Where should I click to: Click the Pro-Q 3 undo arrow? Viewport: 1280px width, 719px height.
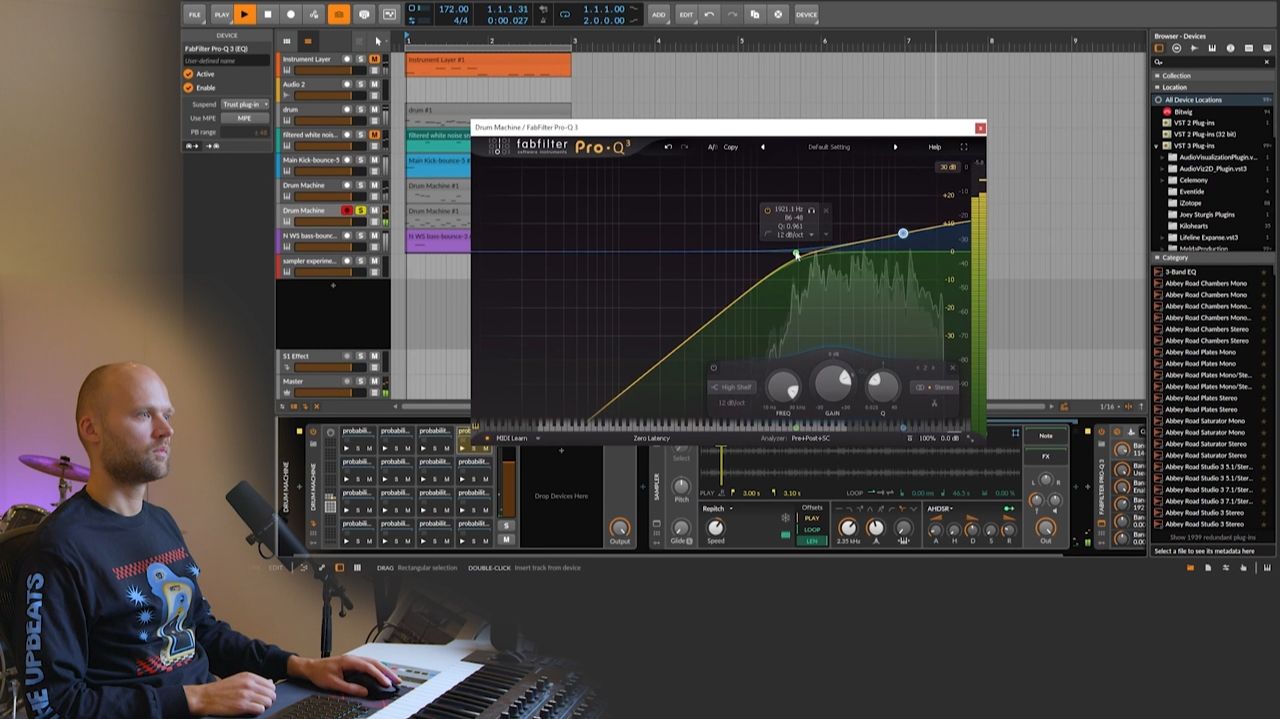pyautogui.click(x=668, y=147)
